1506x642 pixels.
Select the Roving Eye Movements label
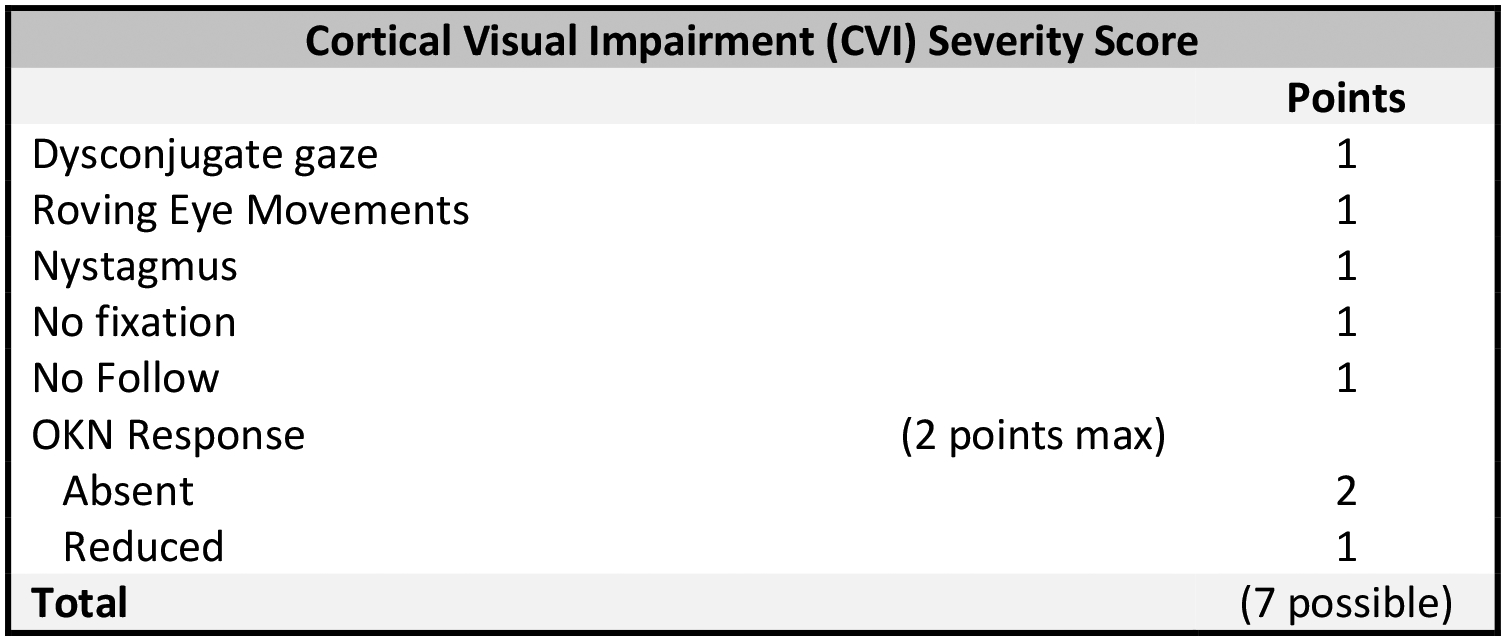[250, 211]
